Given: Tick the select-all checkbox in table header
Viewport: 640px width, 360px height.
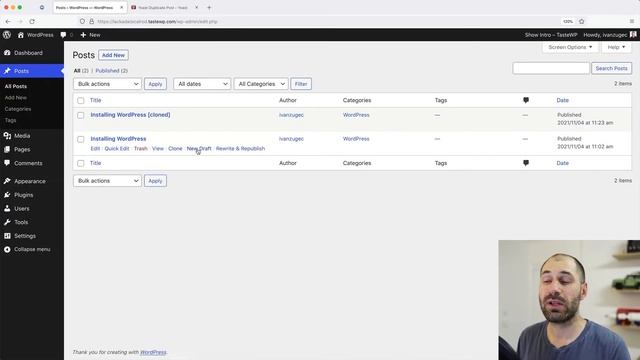Looking at the screenshot, I should point(81,100).
